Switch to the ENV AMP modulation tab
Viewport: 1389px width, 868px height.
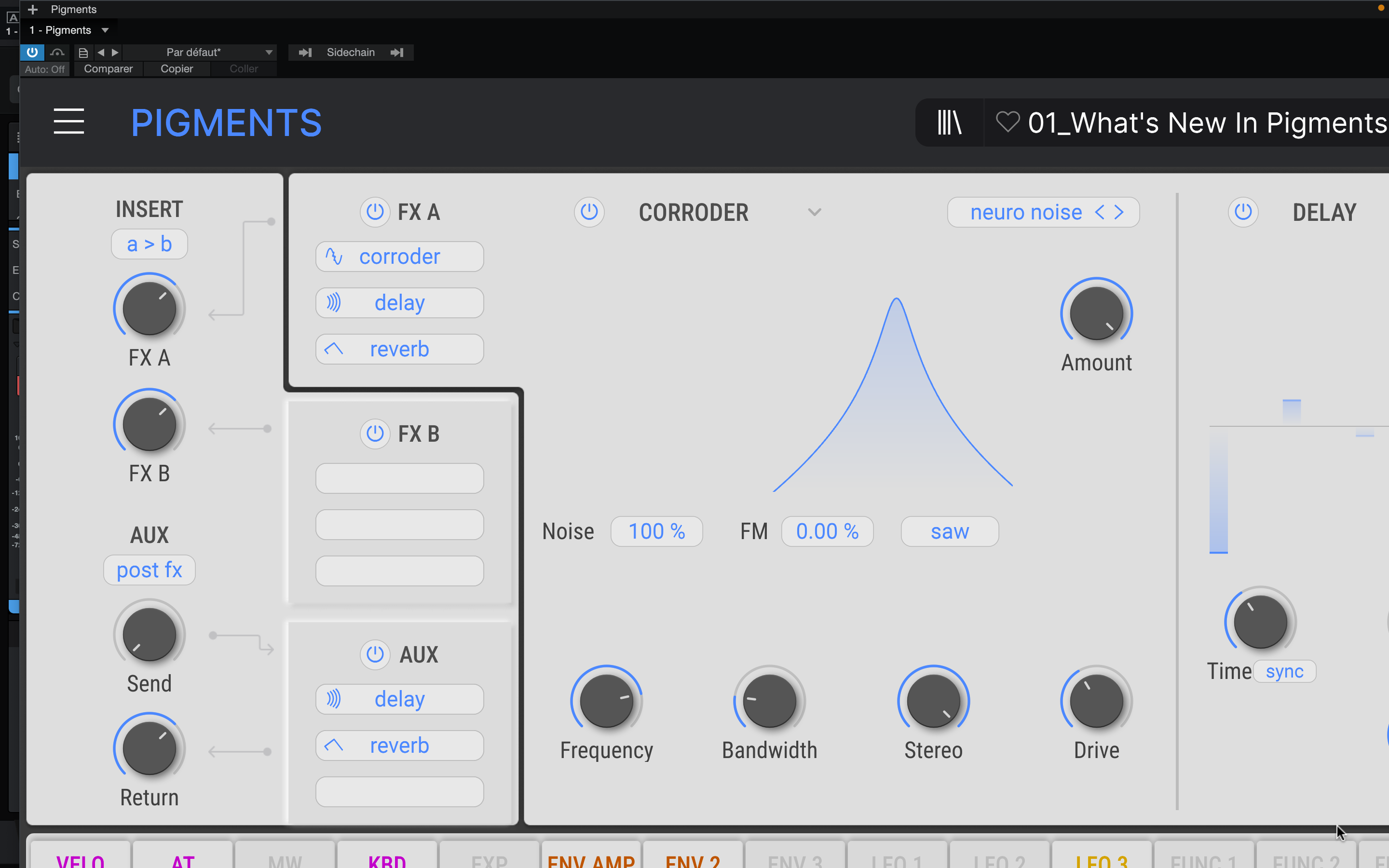point(591,858)
